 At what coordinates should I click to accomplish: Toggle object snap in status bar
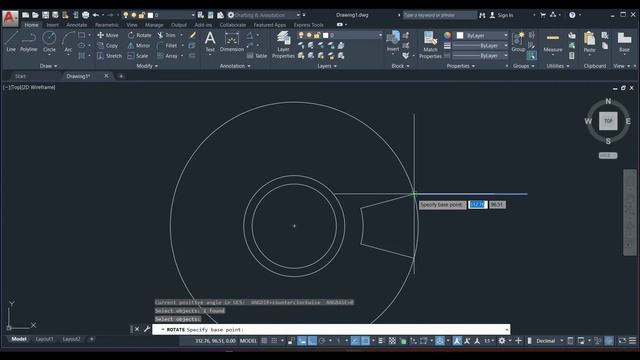(x=365, y=341)
